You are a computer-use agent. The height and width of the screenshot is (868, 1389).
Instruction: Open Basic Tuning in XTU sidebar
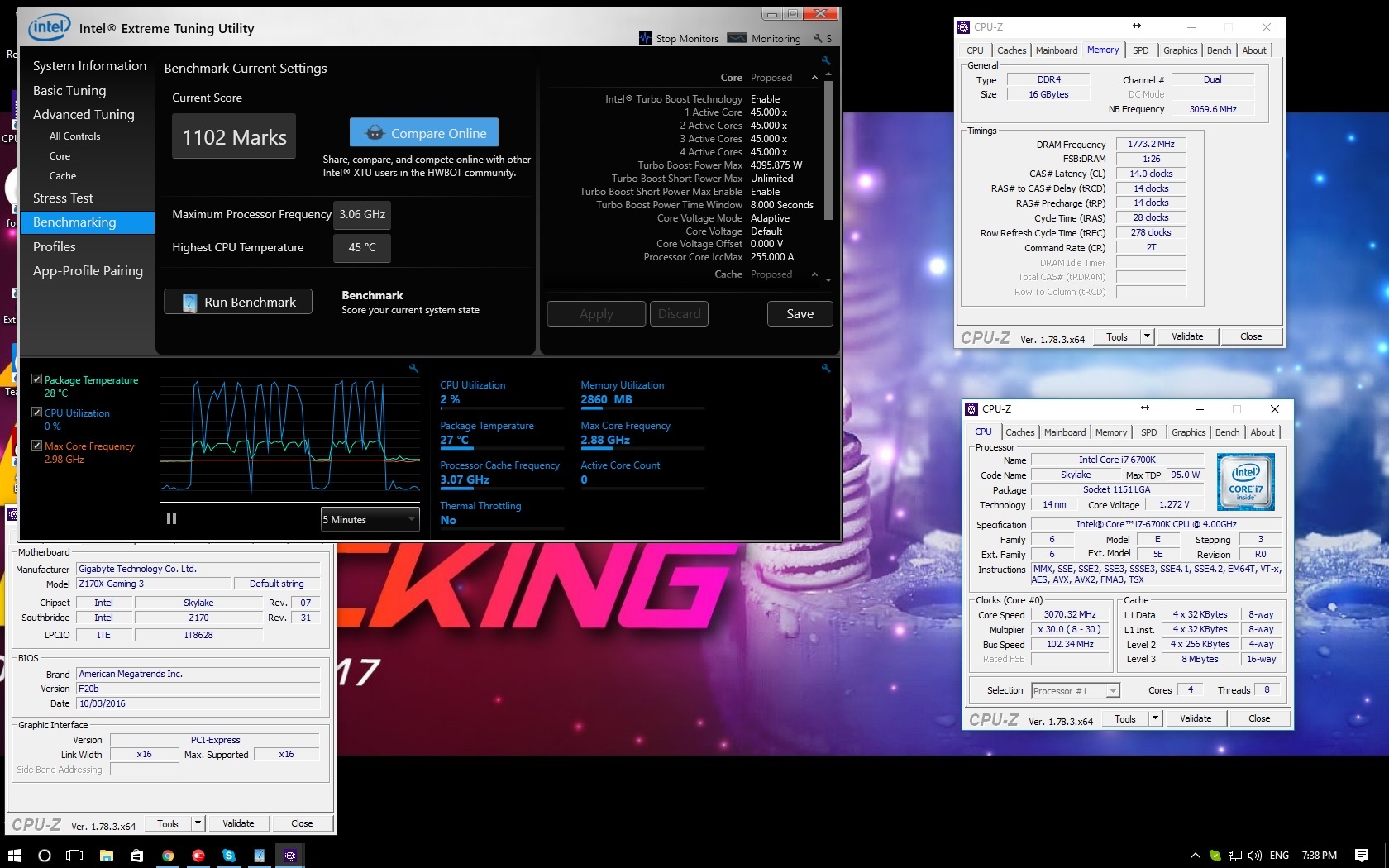(x=69, y=90)
